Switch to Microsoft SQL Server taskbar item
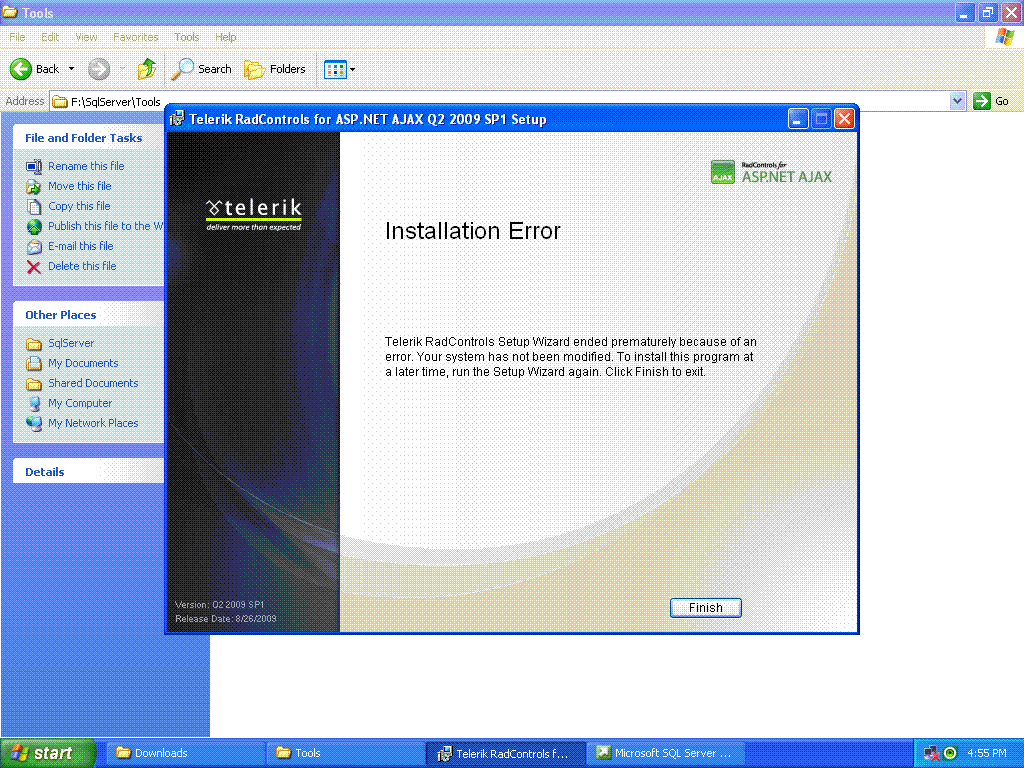1024x768 pixels. [x=666, y=753]
